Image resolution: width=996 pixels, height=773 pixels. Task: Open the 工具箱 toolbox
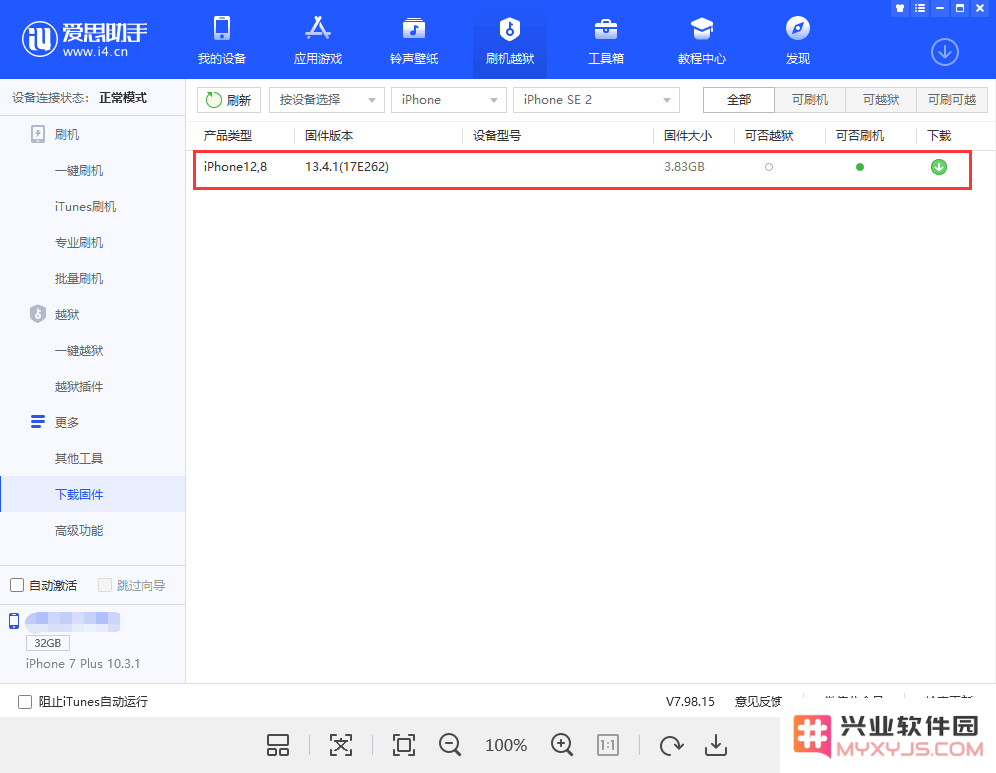pos(606,41)
